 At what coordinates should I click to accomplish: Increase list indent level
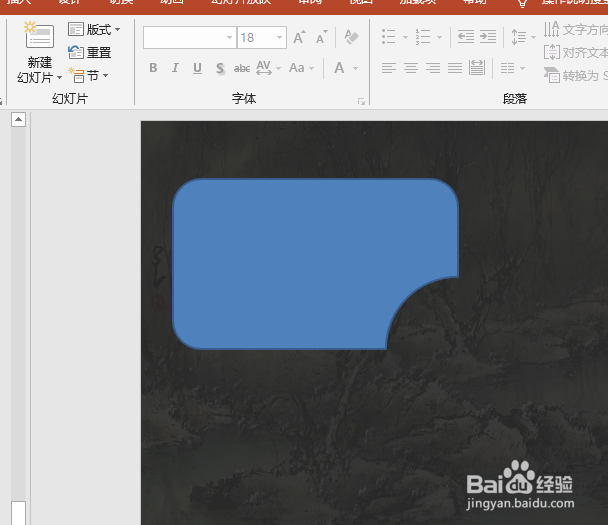(x=488, y=37)
